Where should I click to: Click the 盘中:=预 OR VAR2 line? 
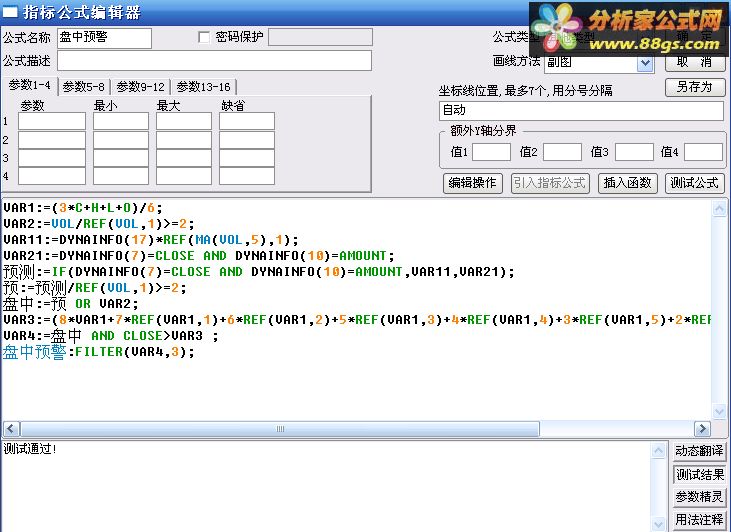pos(71,304)
